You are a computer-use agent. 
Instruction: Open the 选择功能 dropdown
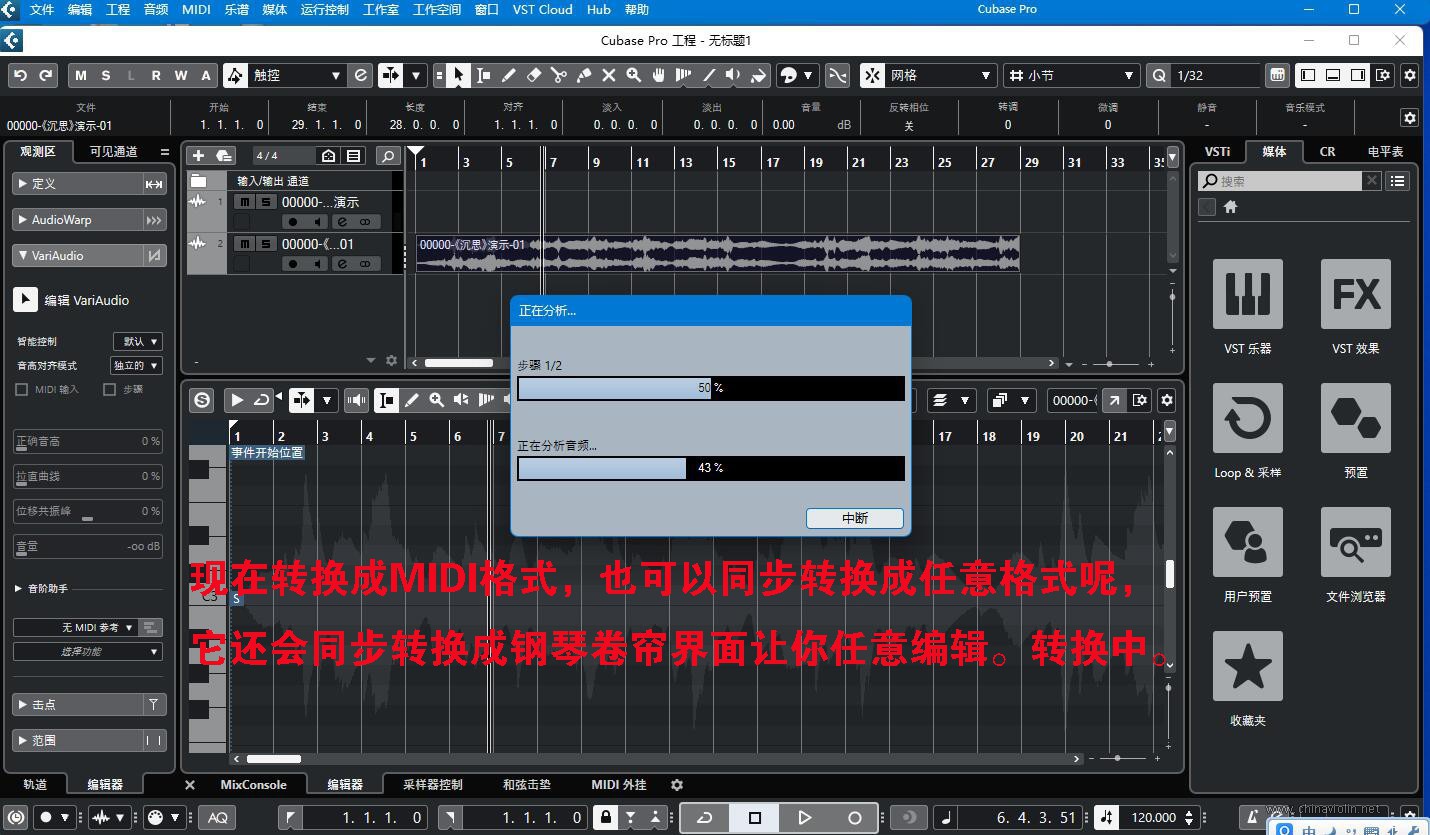(x=87, y=651)
